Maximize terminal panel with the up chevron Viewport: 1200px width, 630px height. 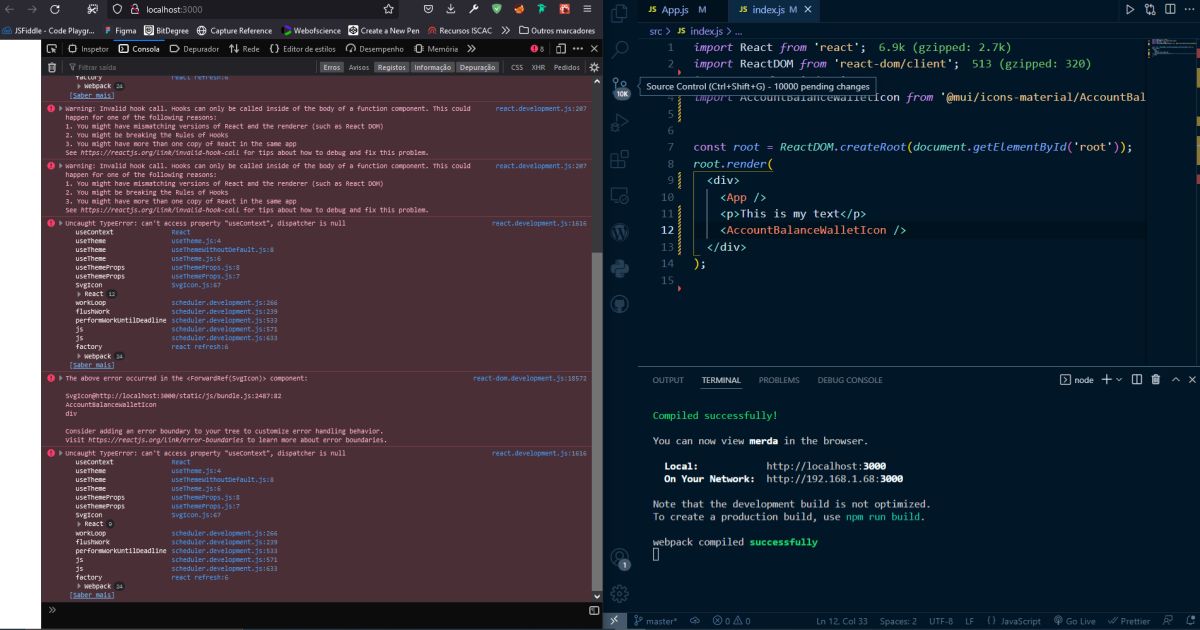point(1176,380)
